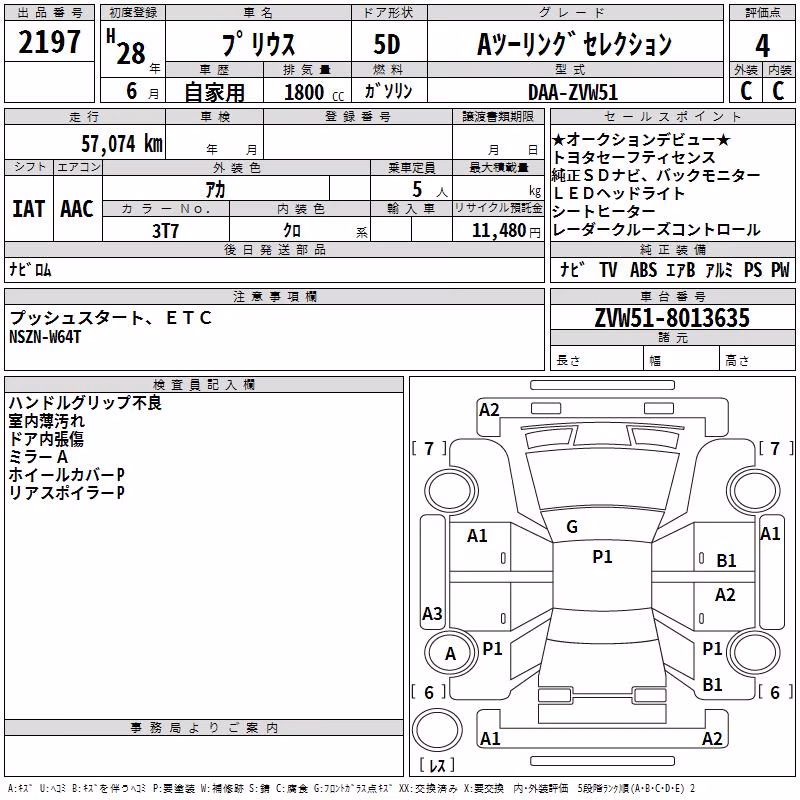Click sales point "LEDヘッドライト"
Screen dimensions: 800x800
point(619,193)
